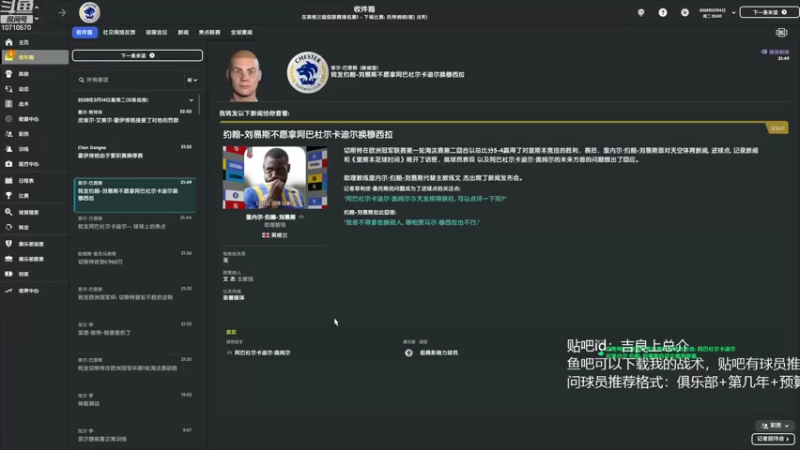The height and width of the screenshot is (450, 800).
Task: Open the club vision briefcase icon
Action: pyautogui.click(x=9, y=259)
